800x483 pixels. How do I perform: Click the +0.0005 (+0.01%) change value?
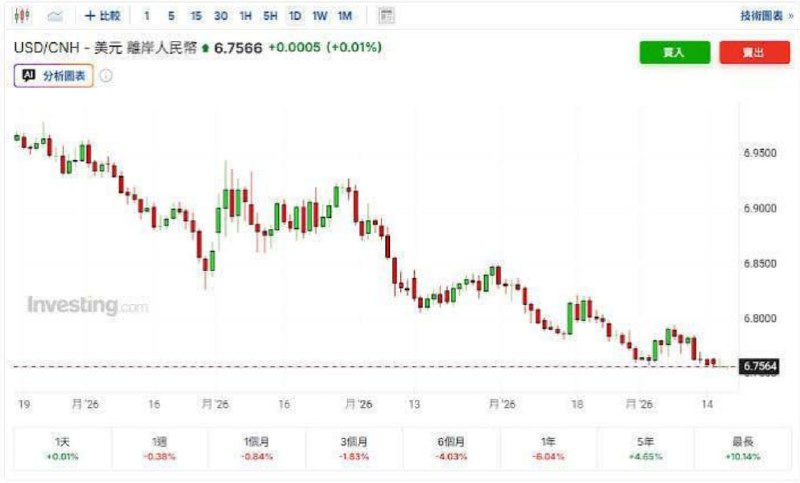click(x=325, y=47)
